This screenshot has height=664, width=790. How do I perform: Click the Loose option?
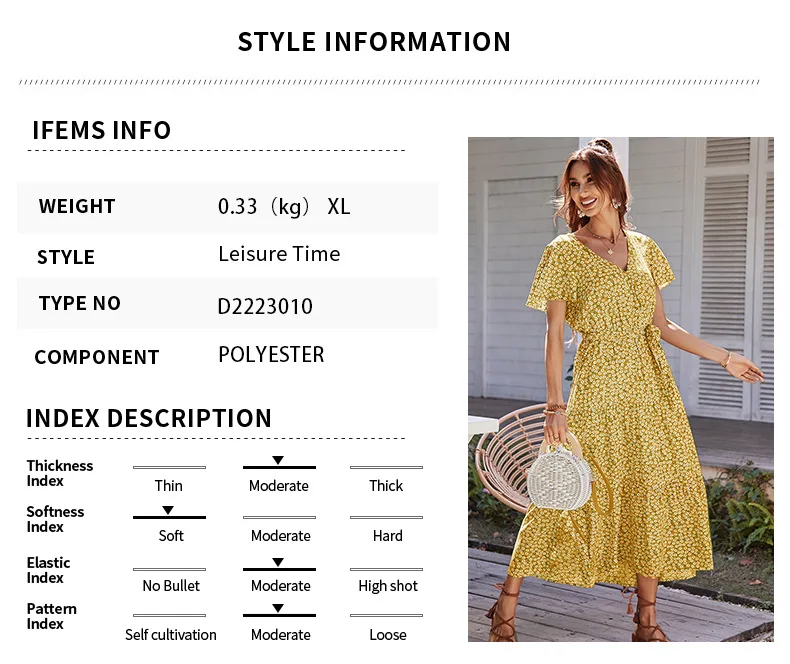pos(387,635)
